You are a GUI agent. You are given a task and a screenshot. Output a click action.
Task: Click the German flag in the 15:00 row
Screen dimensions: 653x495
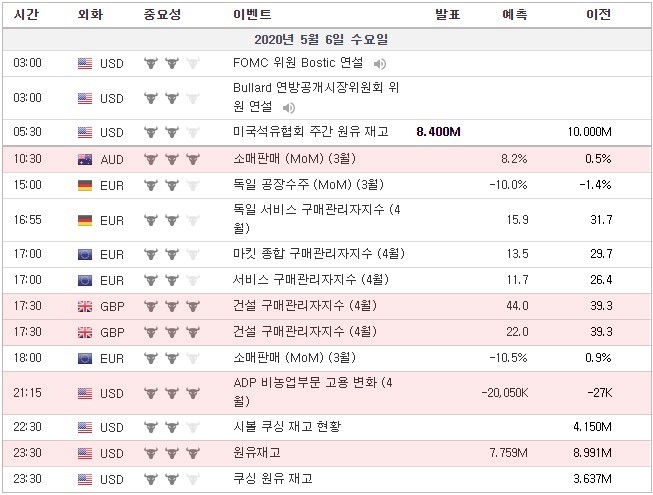[x=85, y=185]
